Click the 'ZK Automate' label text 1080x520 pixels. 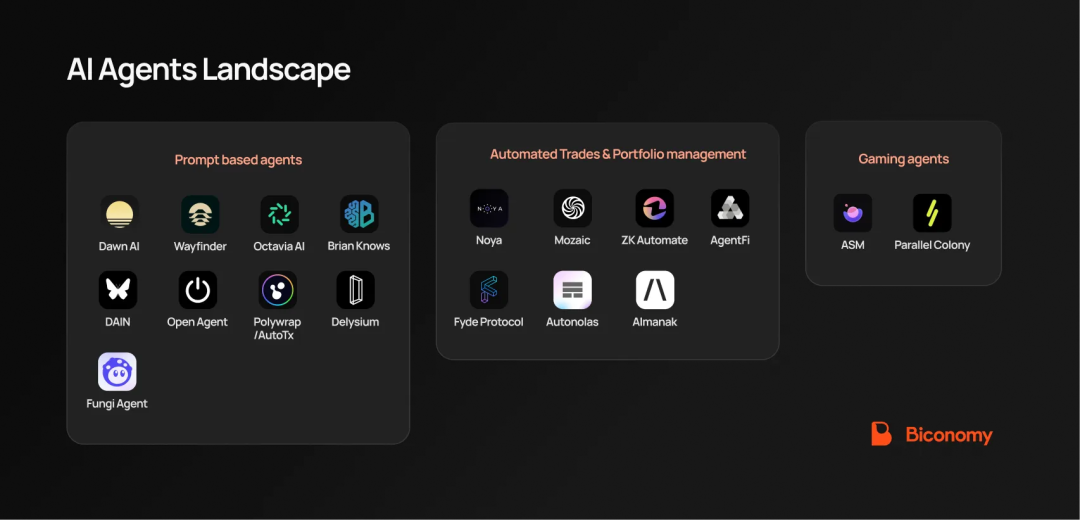click(654, 240)
